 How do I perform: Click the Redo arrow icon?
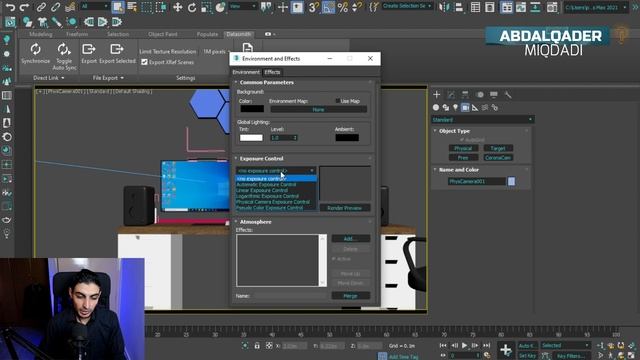24,7
